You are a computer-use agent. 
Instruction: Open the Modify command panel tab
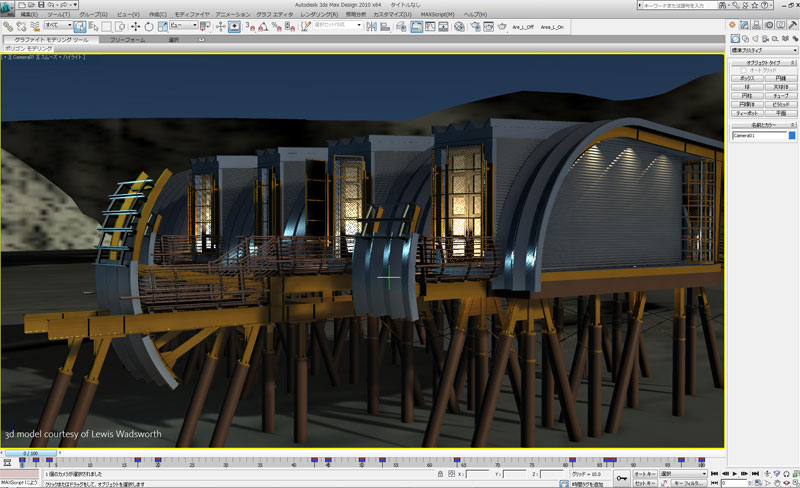pos(746,24)
